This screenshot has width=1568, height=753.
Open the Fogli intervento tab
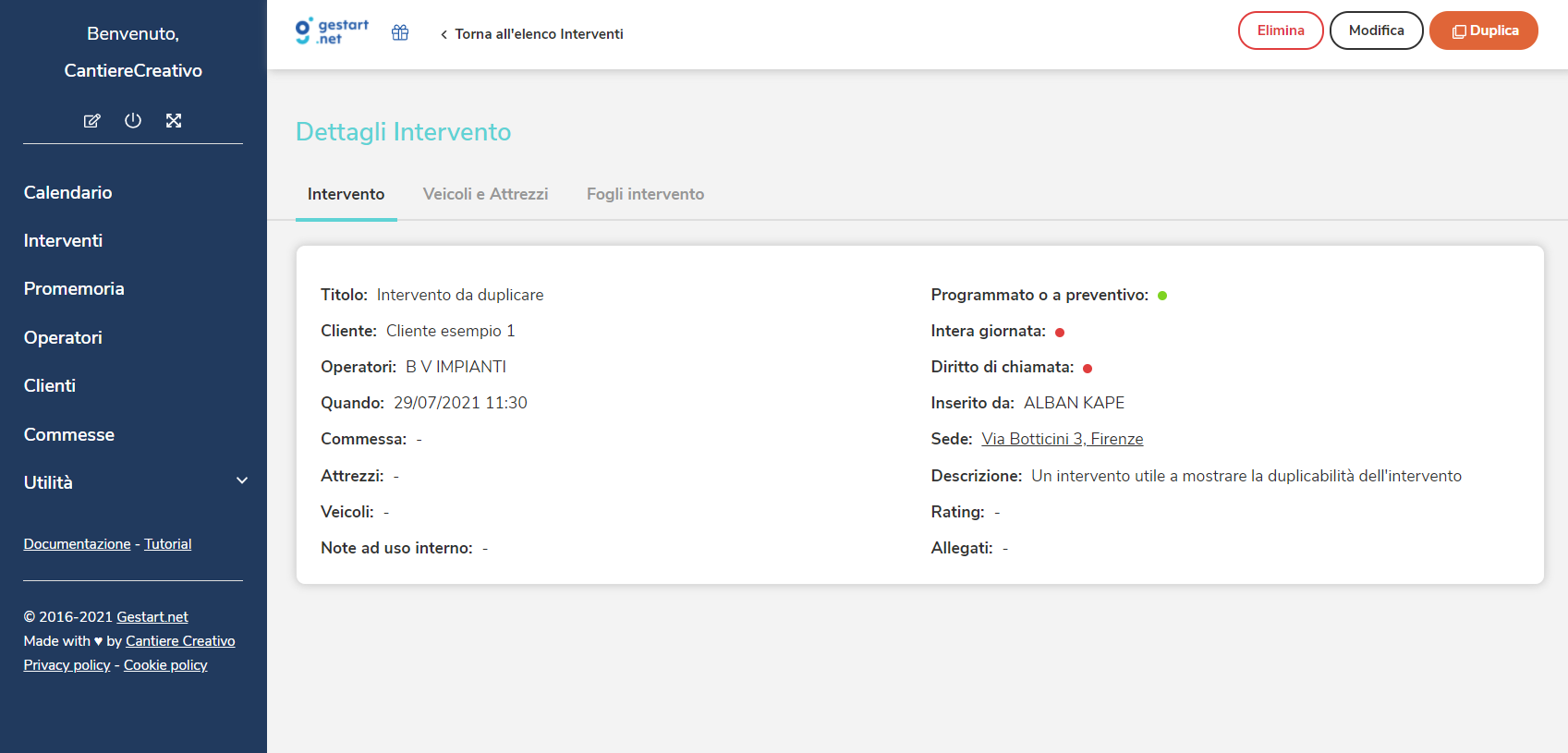pyautogui.click(x=645, y=194)
